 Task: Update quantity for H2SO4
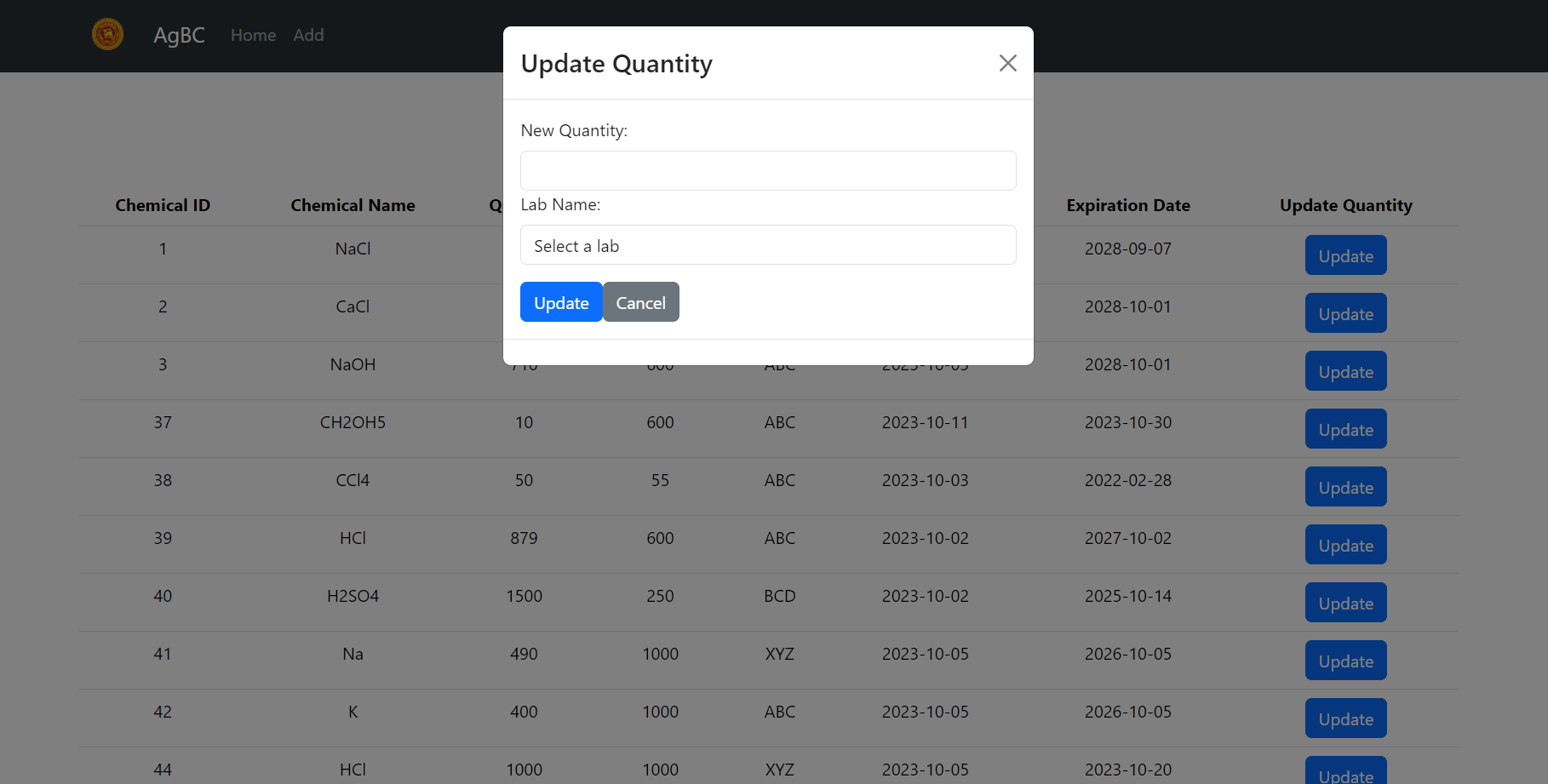1345,602
